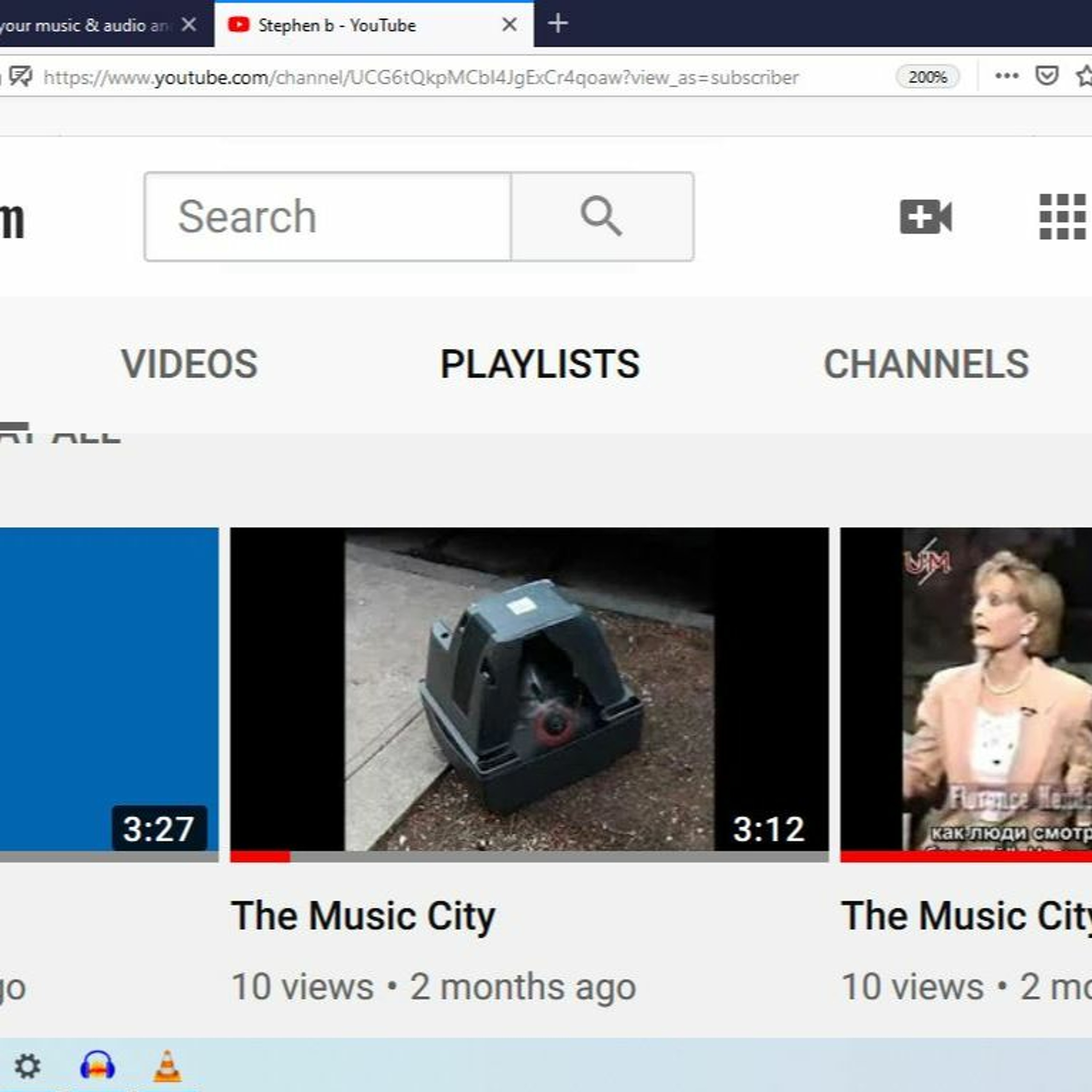
Task: Click inside the YouTube Search field
Action: tap(328, 217)
